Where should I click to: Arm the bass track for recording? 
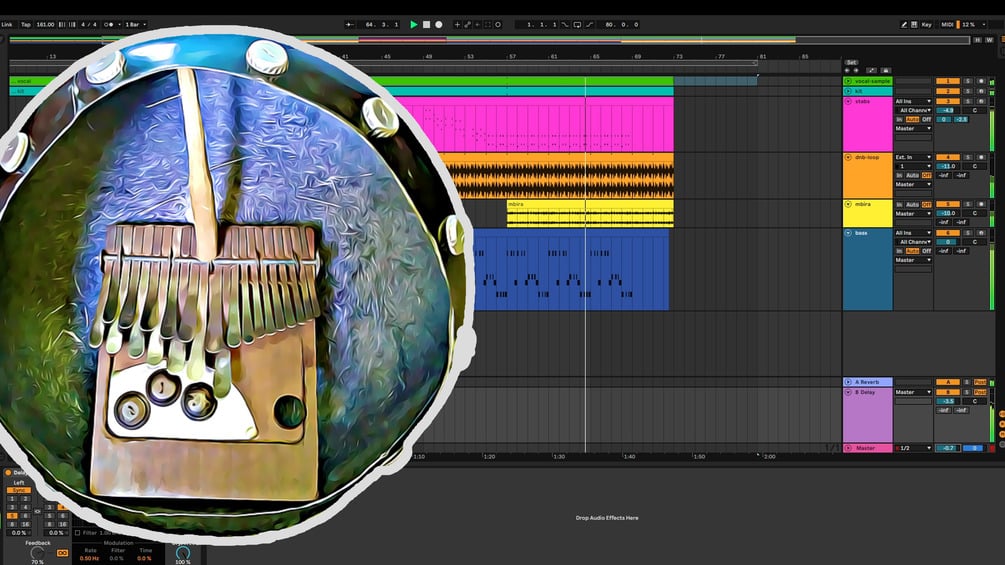click(x=981, y=233)
